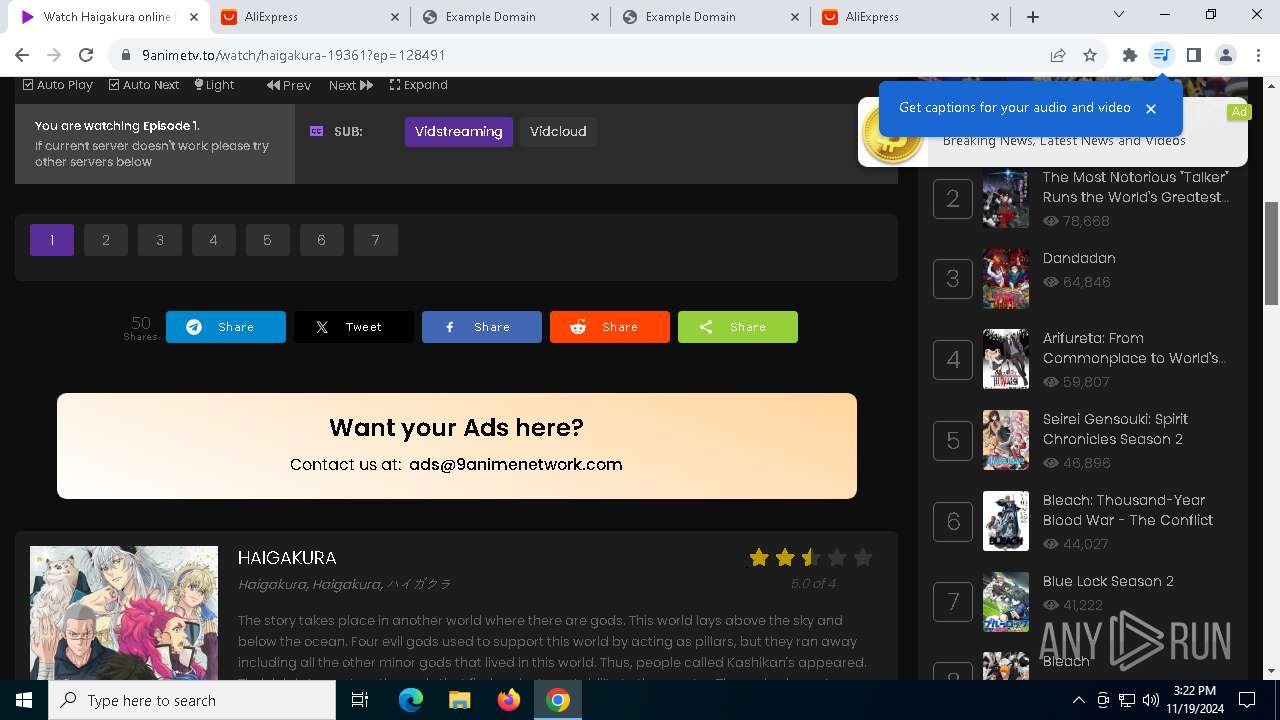Open episode 4

(x=214, y=240)
